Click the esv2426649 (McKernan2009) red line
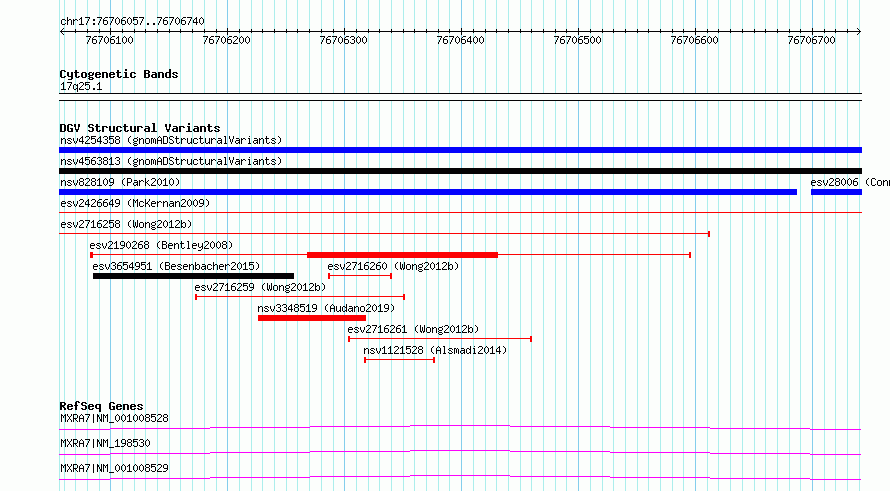Viewport: 890px width, 491px height. pyautogui.click(x=460, y=212)
